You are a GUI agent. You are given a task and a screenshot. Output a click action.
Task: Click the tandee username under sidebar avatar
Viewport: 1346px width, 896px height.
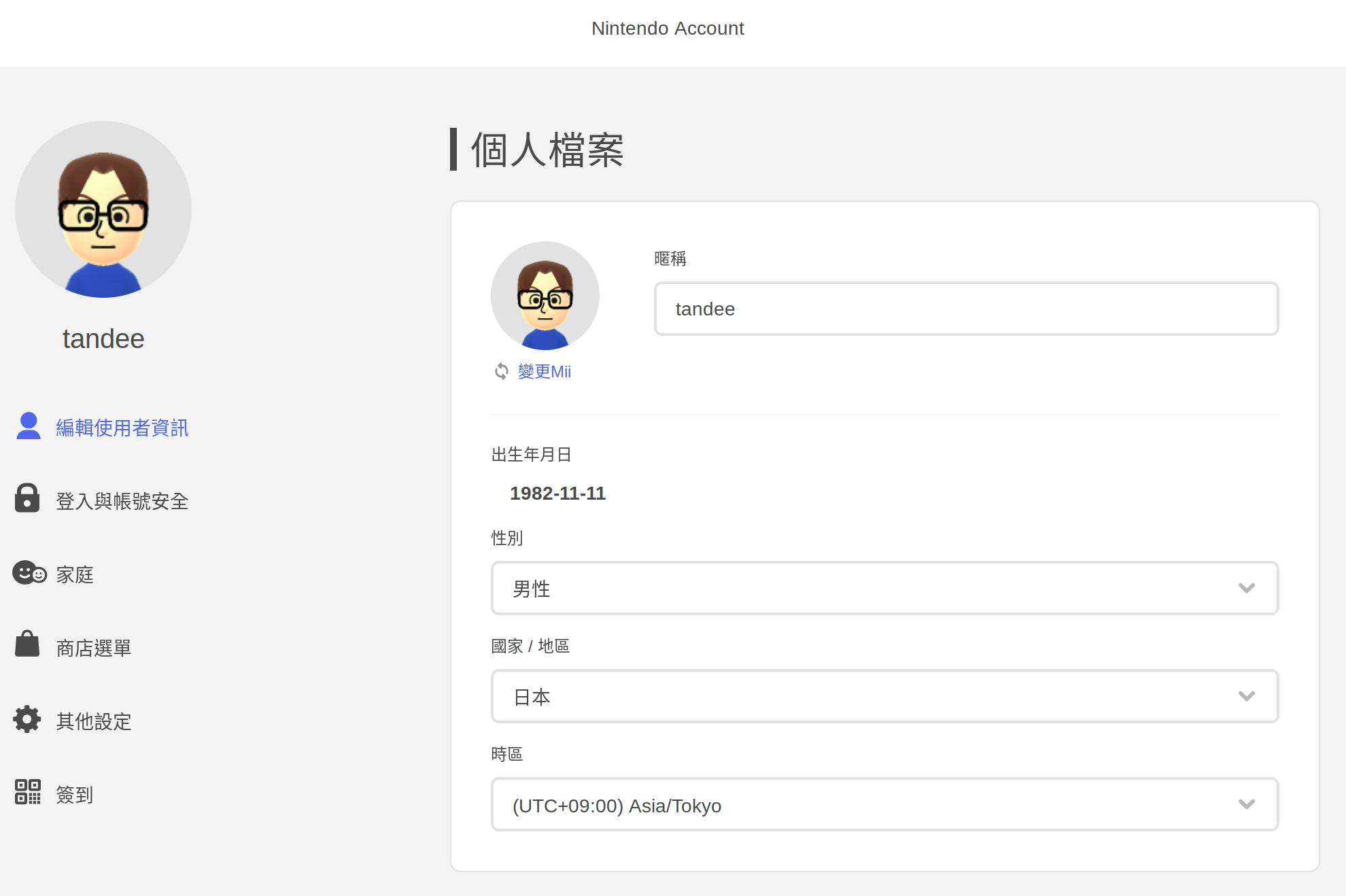[103, 339]
